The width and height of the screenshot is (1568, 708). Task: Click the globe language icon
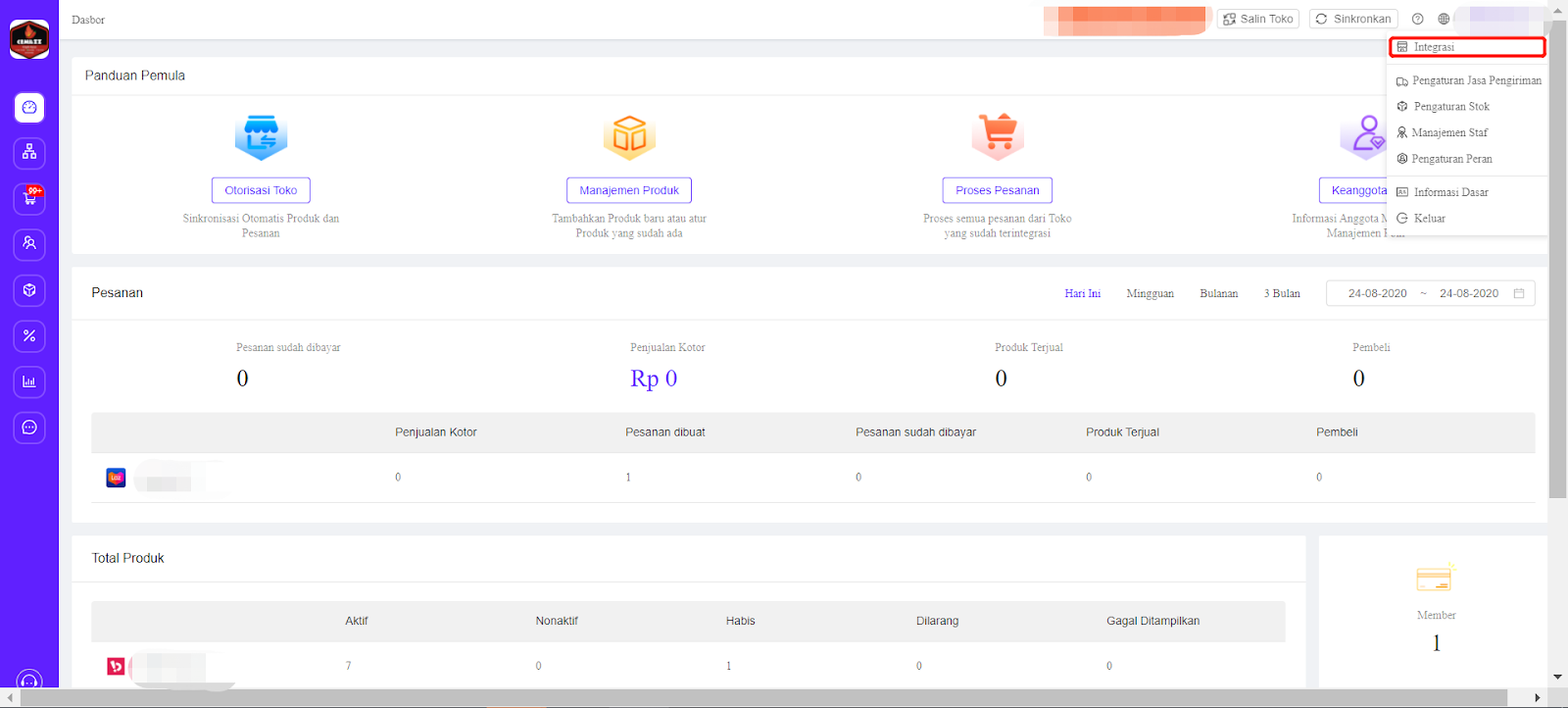click(1444, 19)
